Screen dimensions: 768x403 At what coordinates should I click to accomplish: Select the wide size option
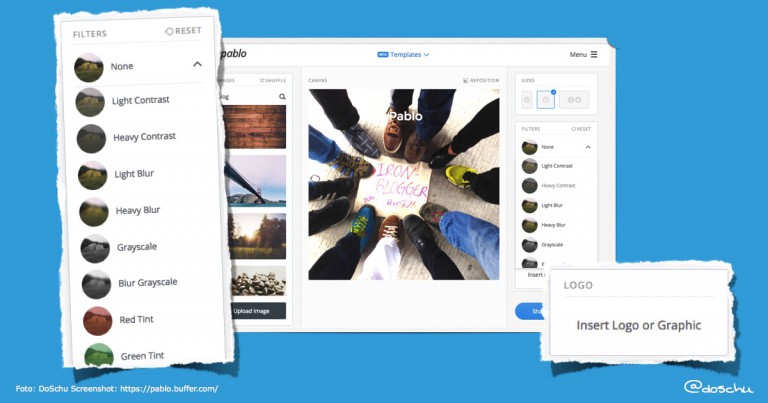point(574,99)
